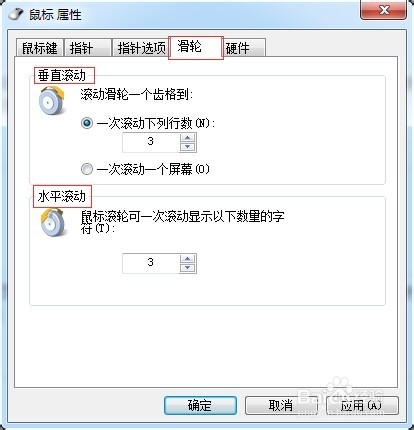Click the vertical scroll lines number field

click(151, 143)
